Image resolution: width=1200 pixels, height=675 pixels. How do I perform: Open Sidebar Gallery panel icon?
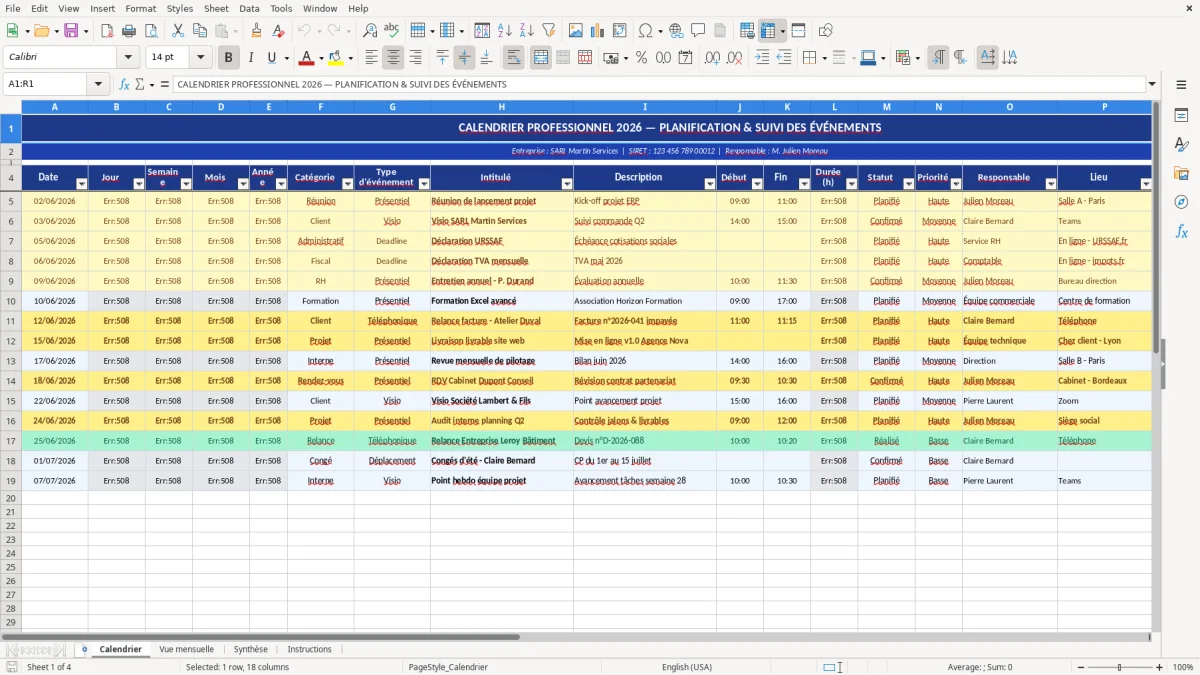pos(1181,173)
